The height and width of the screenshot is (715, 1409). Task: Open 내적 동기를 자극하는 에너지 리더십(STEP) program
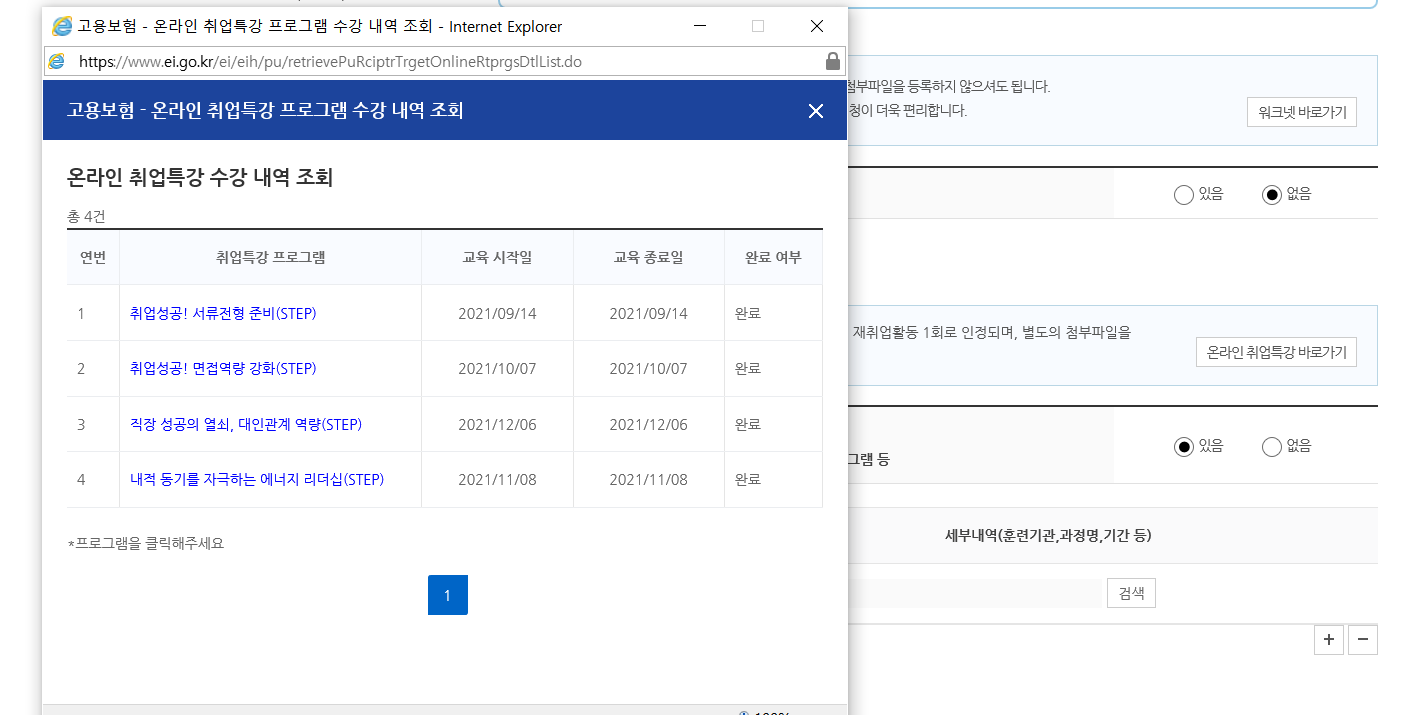257,479
